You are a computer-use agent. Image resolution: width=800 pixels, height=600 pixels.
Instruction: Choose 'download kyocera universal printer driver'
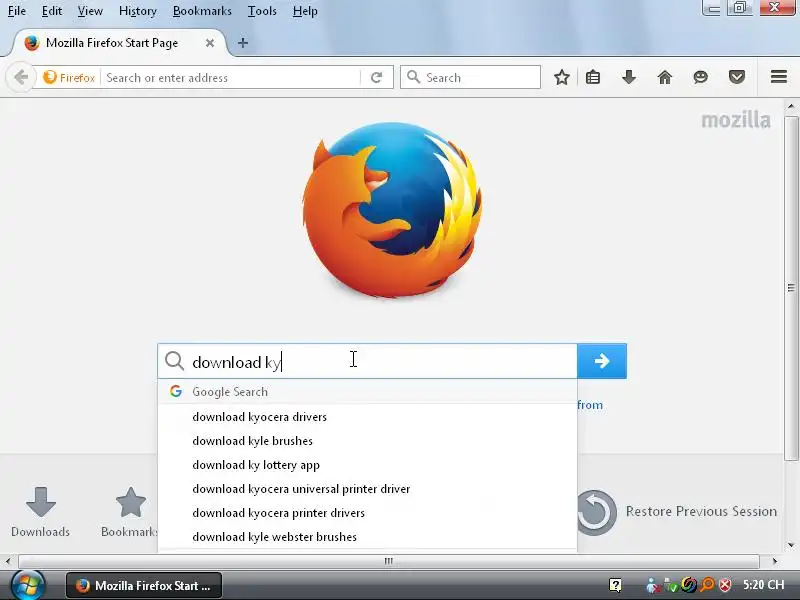367,489
